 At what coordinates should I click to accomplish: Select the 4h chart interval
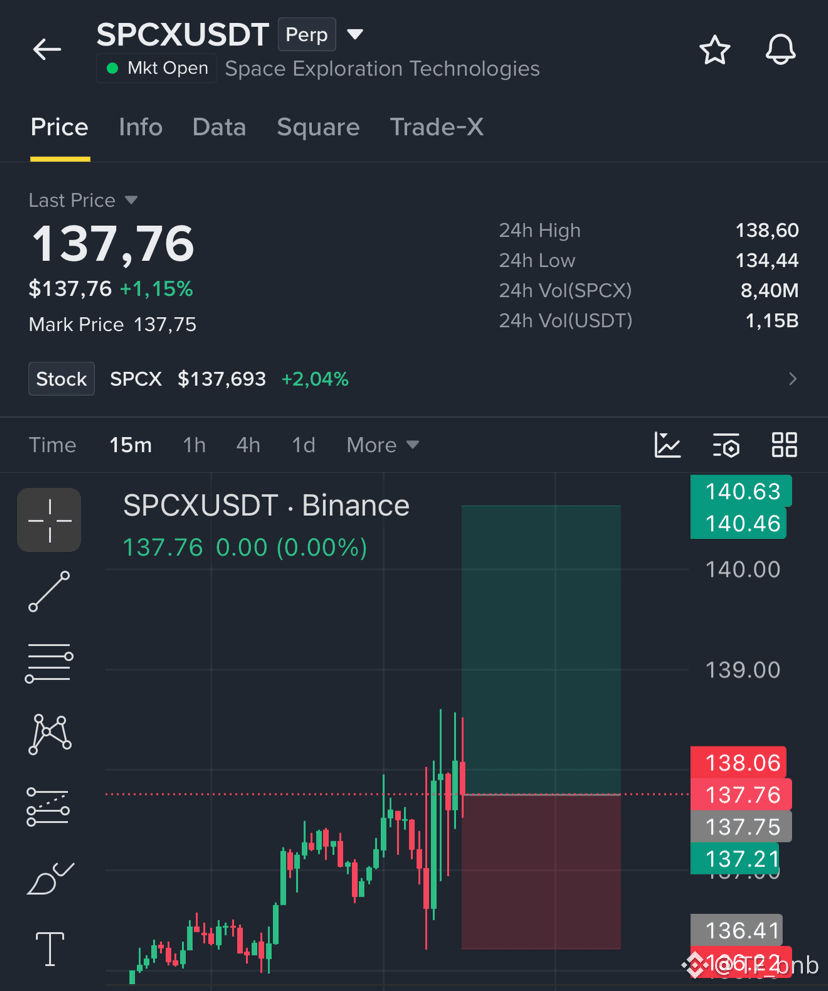coord(248,445)
